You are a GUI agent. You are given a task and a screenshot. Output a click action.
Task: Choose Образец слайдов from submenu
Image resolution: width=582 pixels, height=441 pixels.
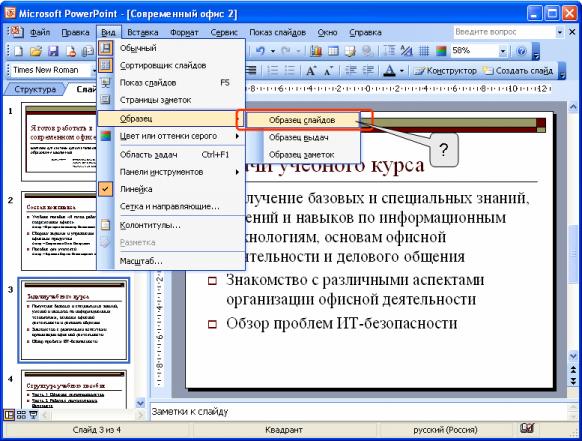(x=302, y=120)
